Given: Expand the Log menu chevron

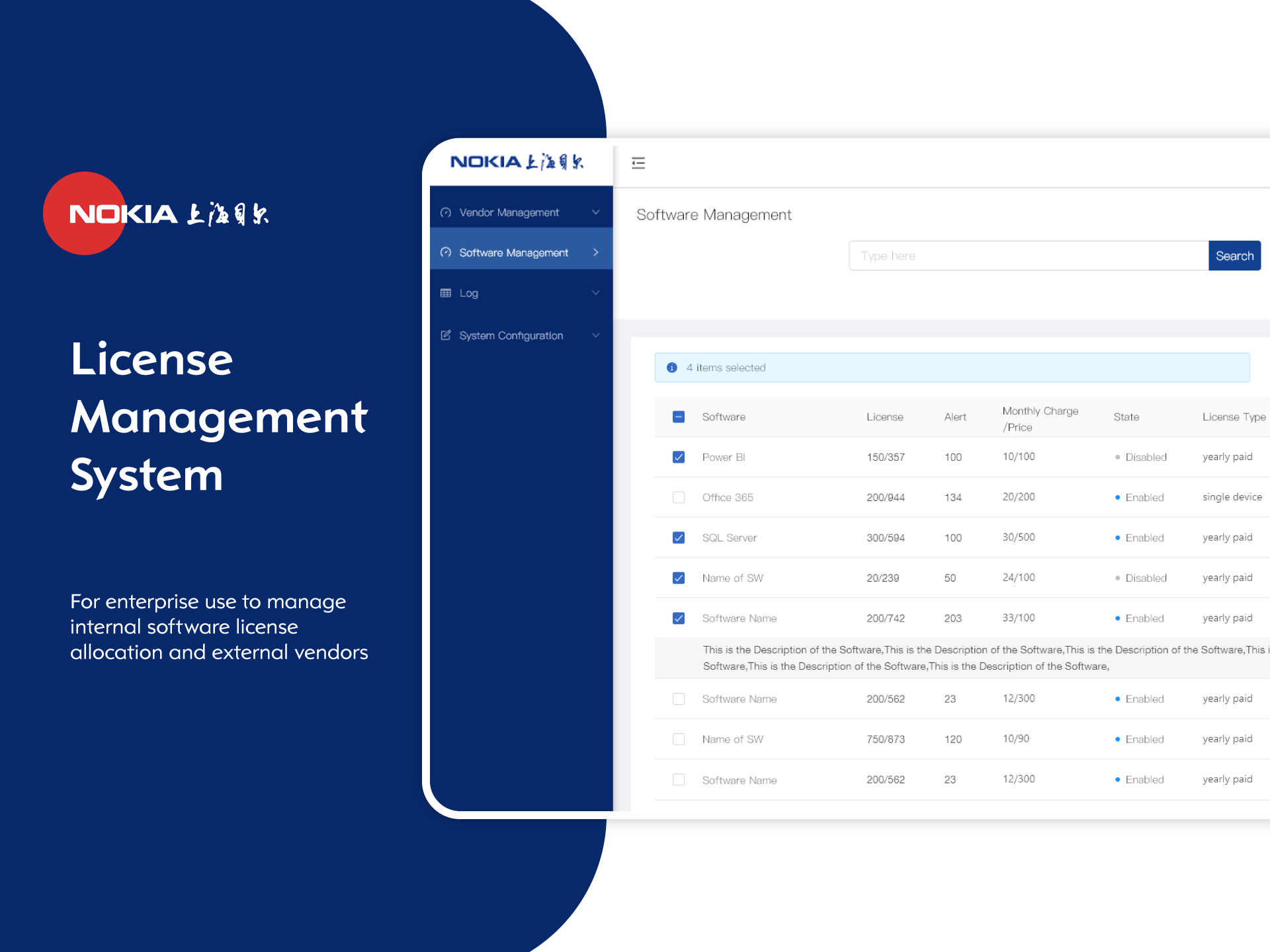Looking at the screenshot, I should 596,293.
